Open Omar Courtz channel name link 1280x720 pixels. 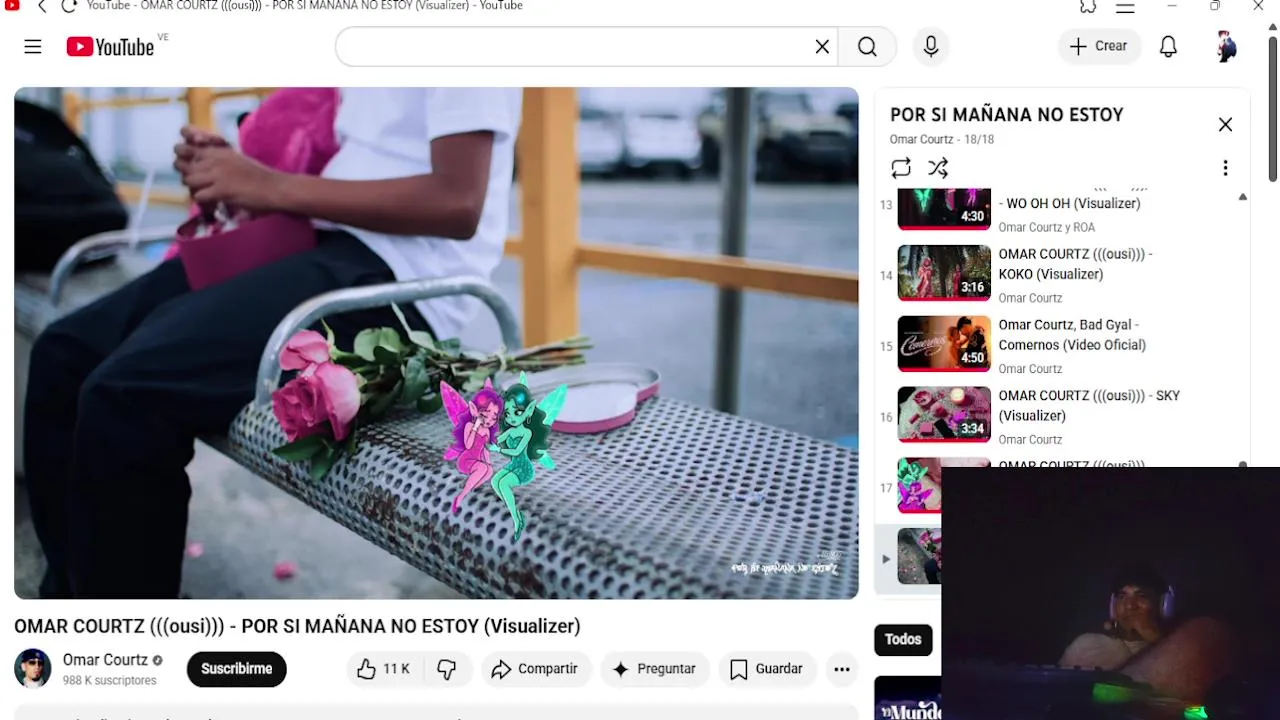point(105,660)
